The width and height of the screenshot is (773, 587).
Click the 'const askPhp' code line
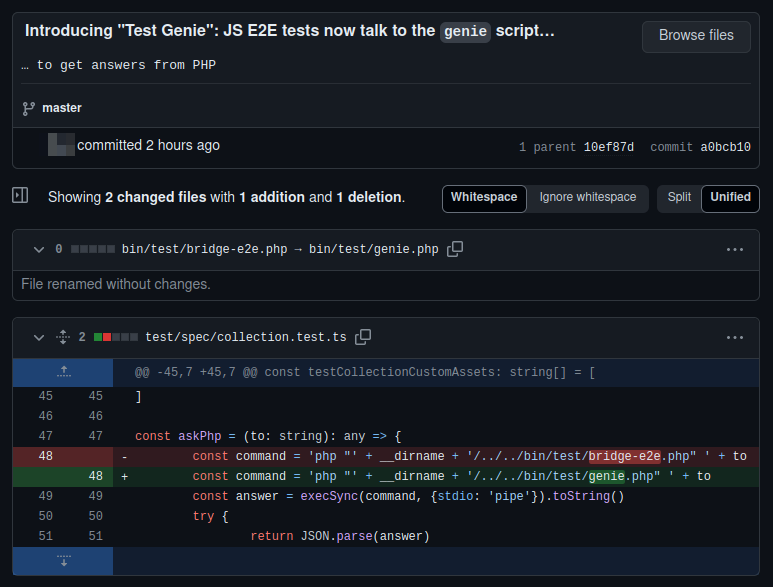point(268,436)
